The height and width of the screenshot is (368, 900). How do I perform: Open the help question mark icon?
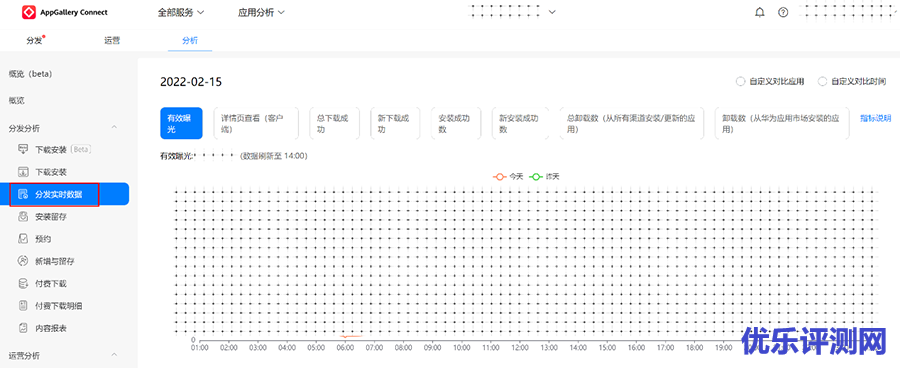783,12
